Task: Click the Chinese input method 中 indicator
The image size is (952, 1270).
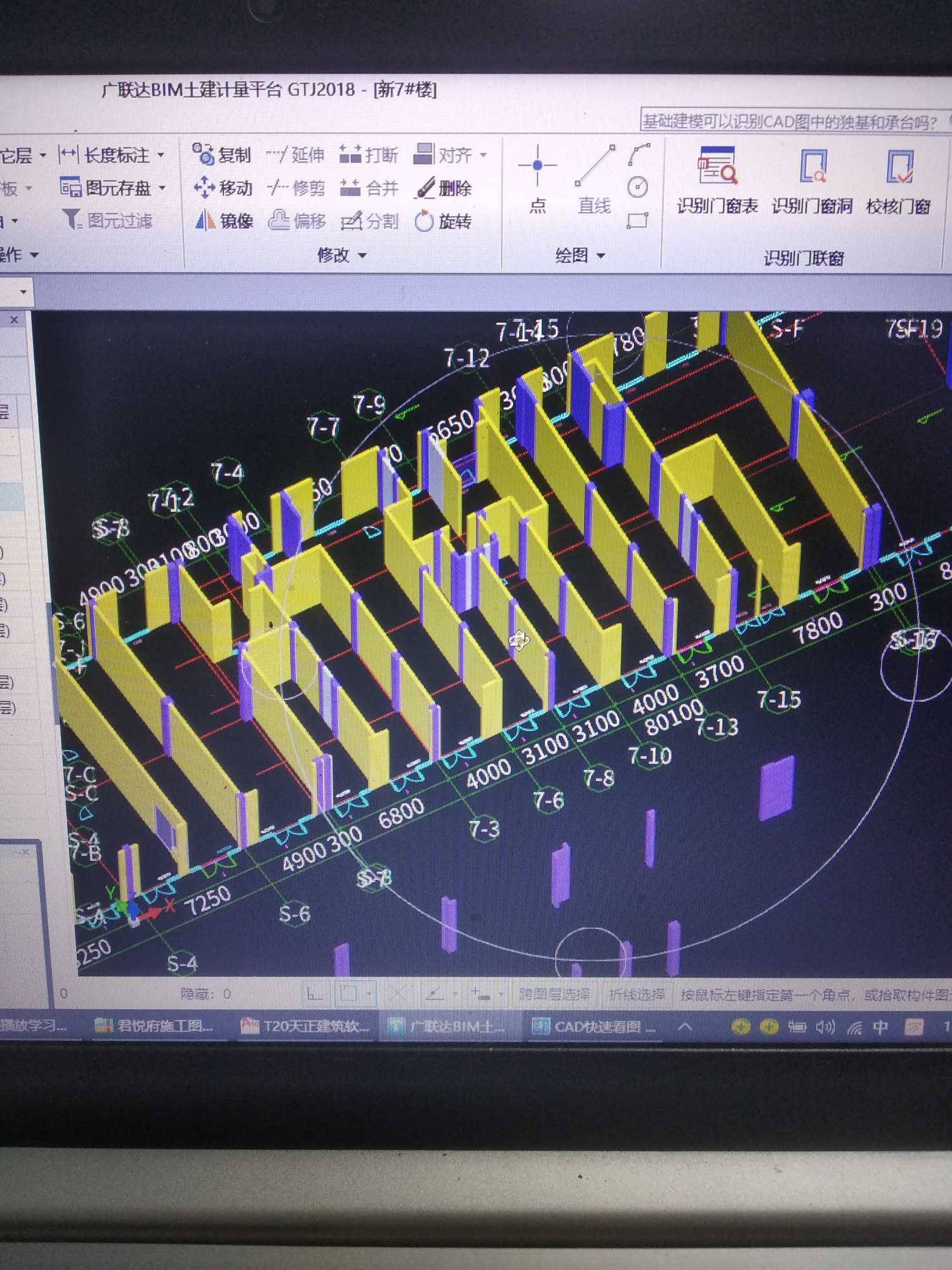Action: point(880,1027)
